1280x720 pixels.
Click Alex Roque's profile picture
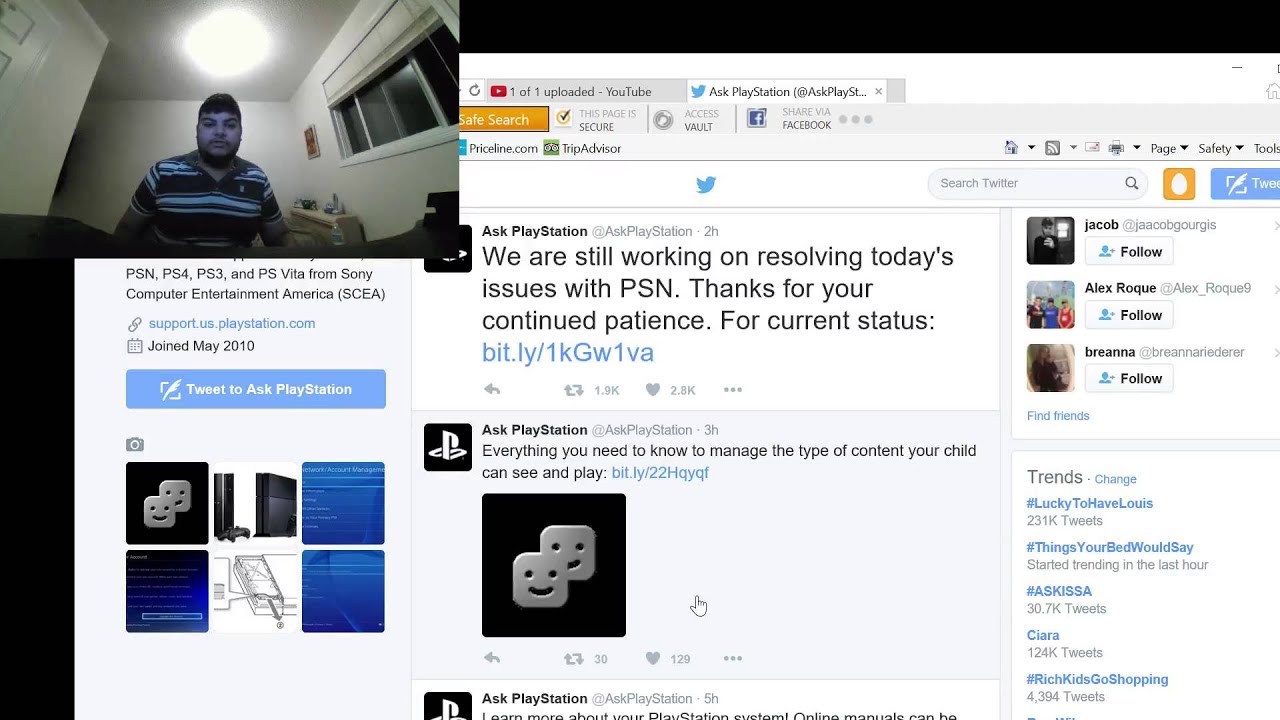[1051, 304]
